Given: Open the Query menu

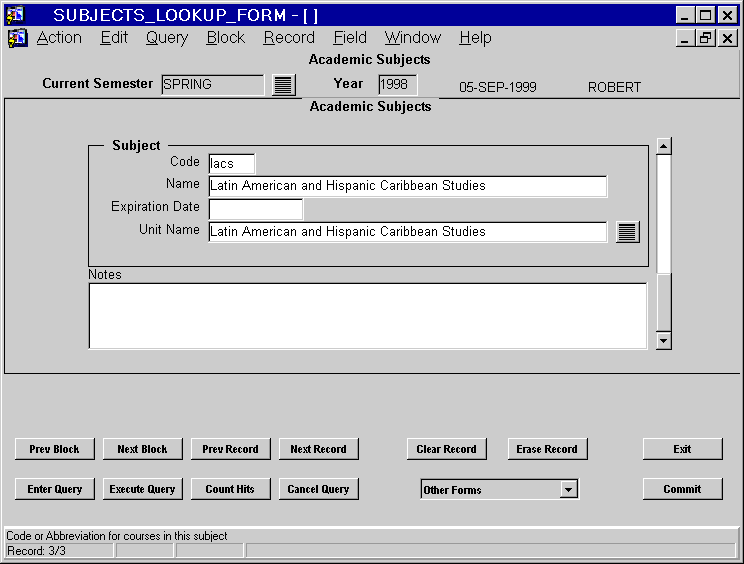Looking at the screenshot, I should pos(167,37).
